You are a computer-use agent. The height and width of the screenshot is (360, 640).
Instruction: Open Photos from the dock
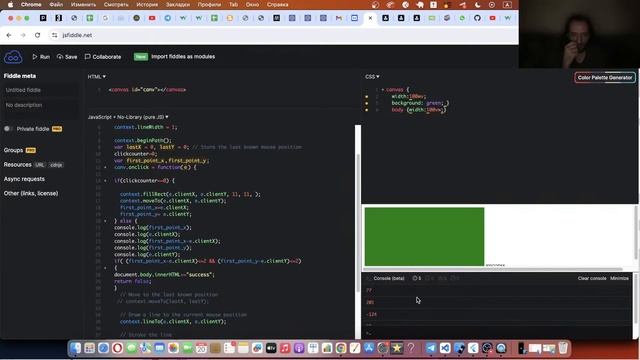173,348
